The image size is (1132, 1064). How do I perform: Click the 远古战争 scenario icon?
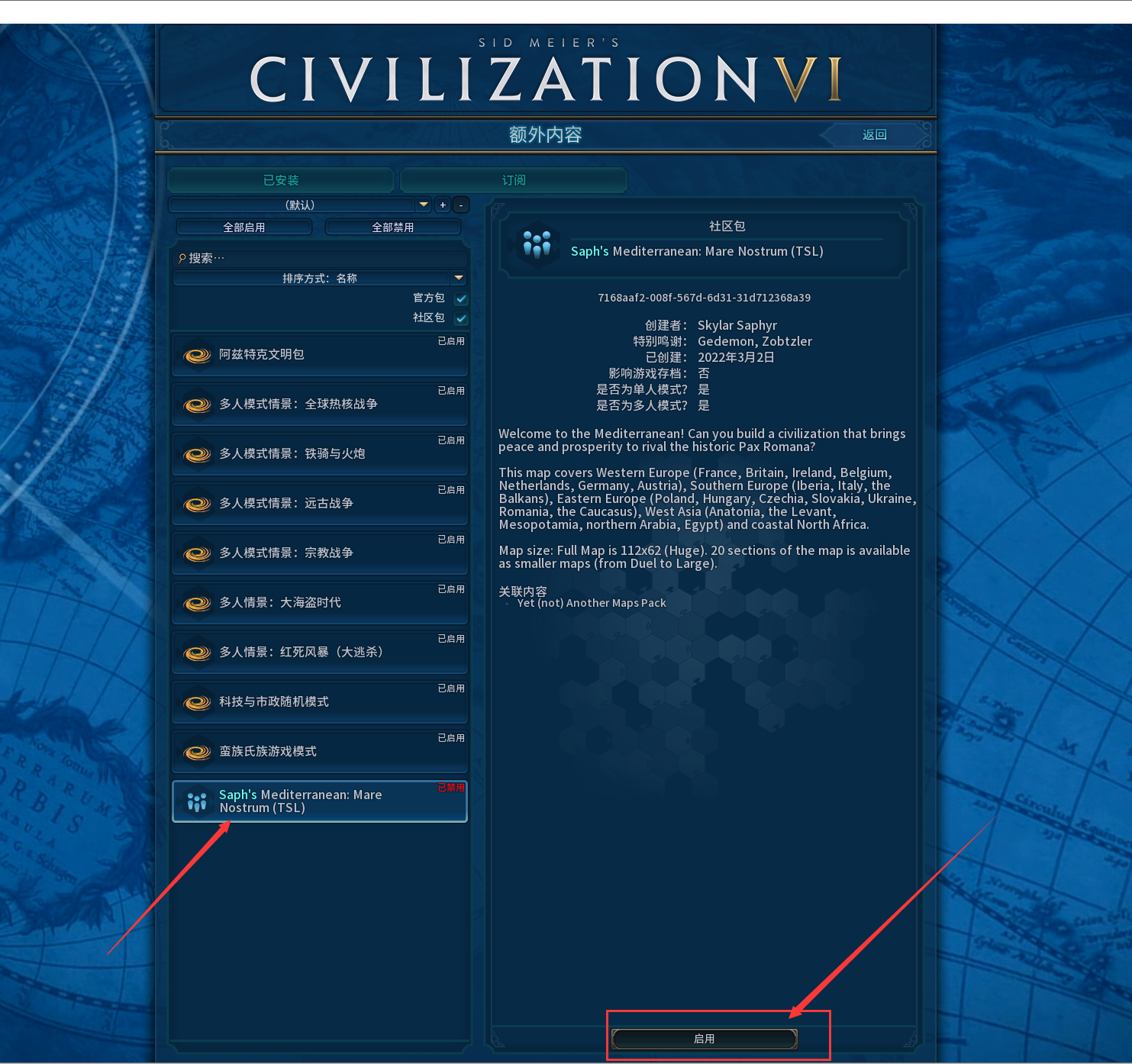click(198, 504)
